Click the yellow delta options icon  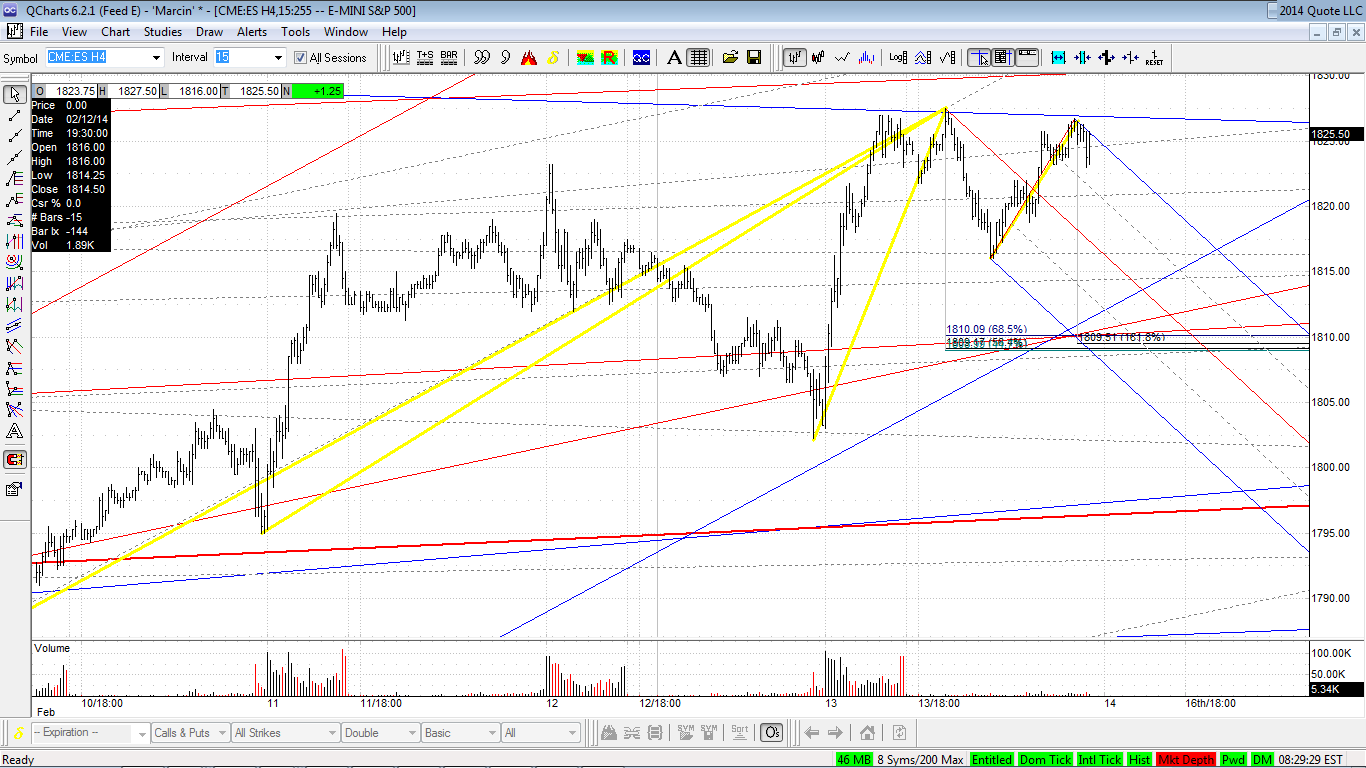point(553,57)
